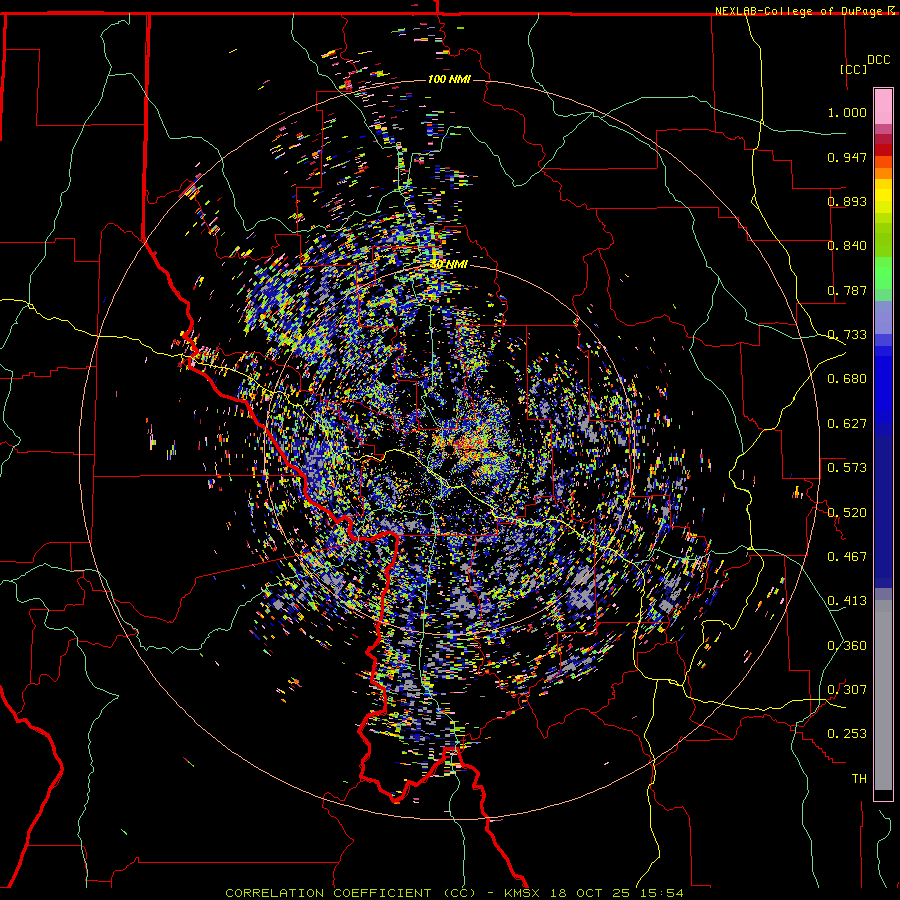The width and height of the screenshot is (900, 900).
Task: Select the 0.733 scale value
Action: click(847, 335)
